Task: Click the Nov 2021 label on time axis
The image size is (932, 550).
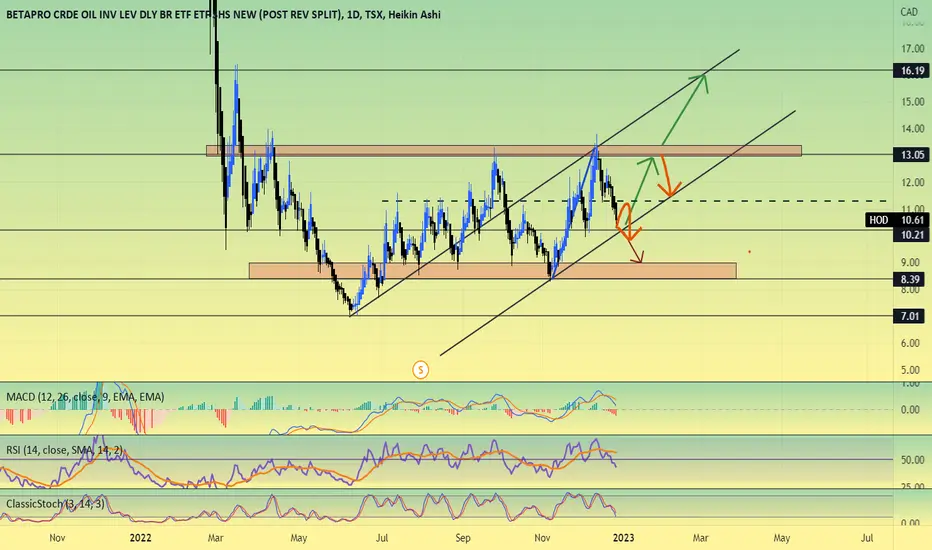Action: coord(57,538)
